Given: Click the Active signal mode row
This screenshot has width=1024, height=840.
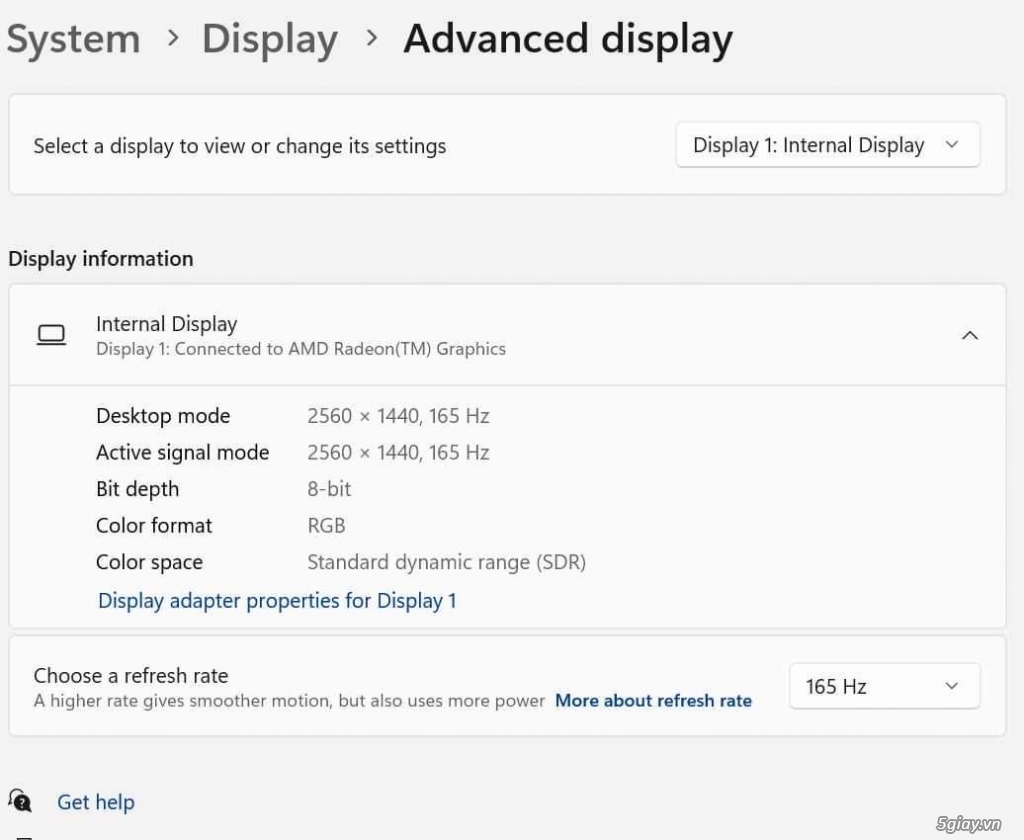Looking at the screenshot, I should point(182,452).
